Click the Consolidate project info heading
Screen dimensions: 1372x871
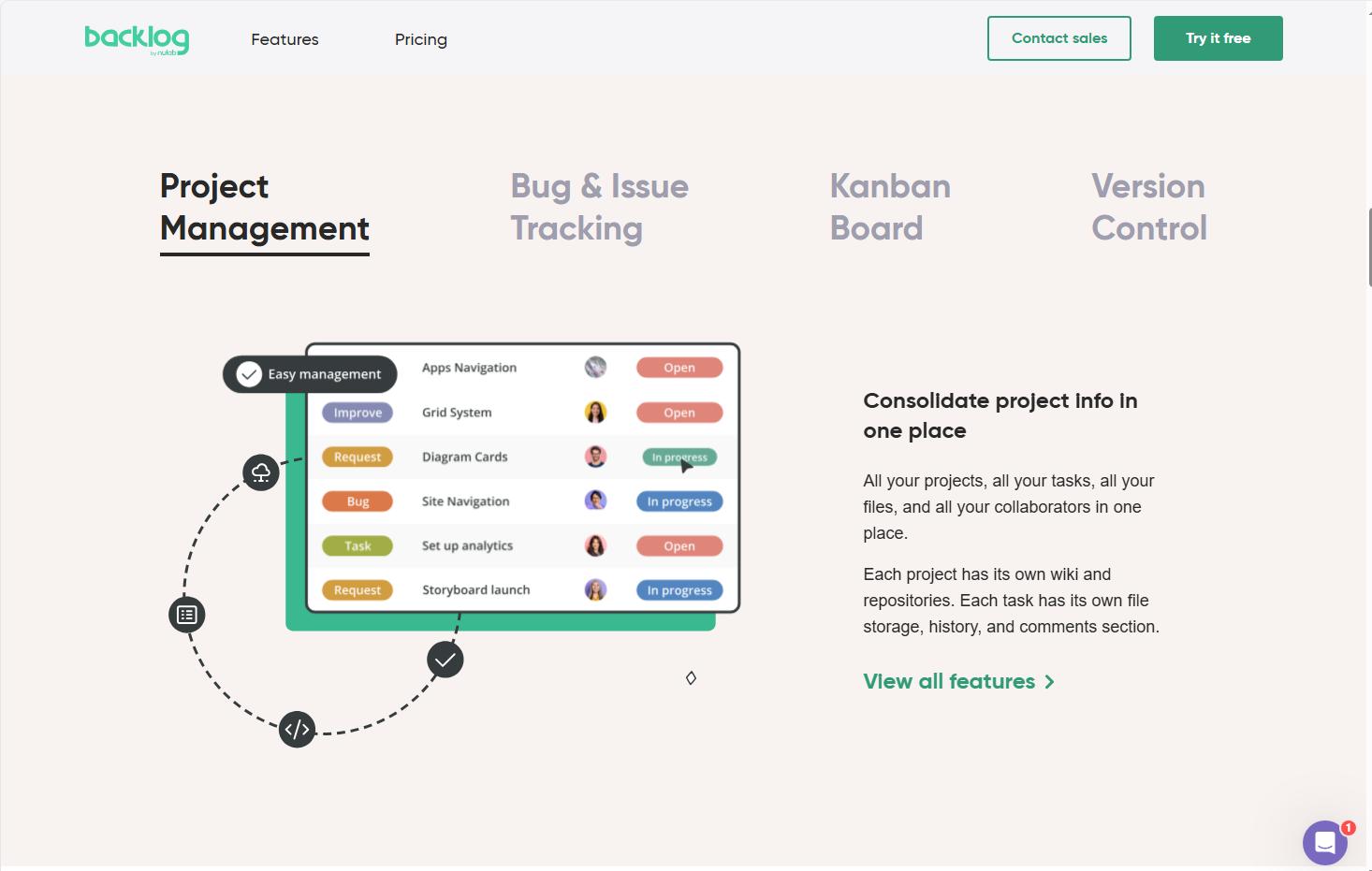tap(1000, 415)
